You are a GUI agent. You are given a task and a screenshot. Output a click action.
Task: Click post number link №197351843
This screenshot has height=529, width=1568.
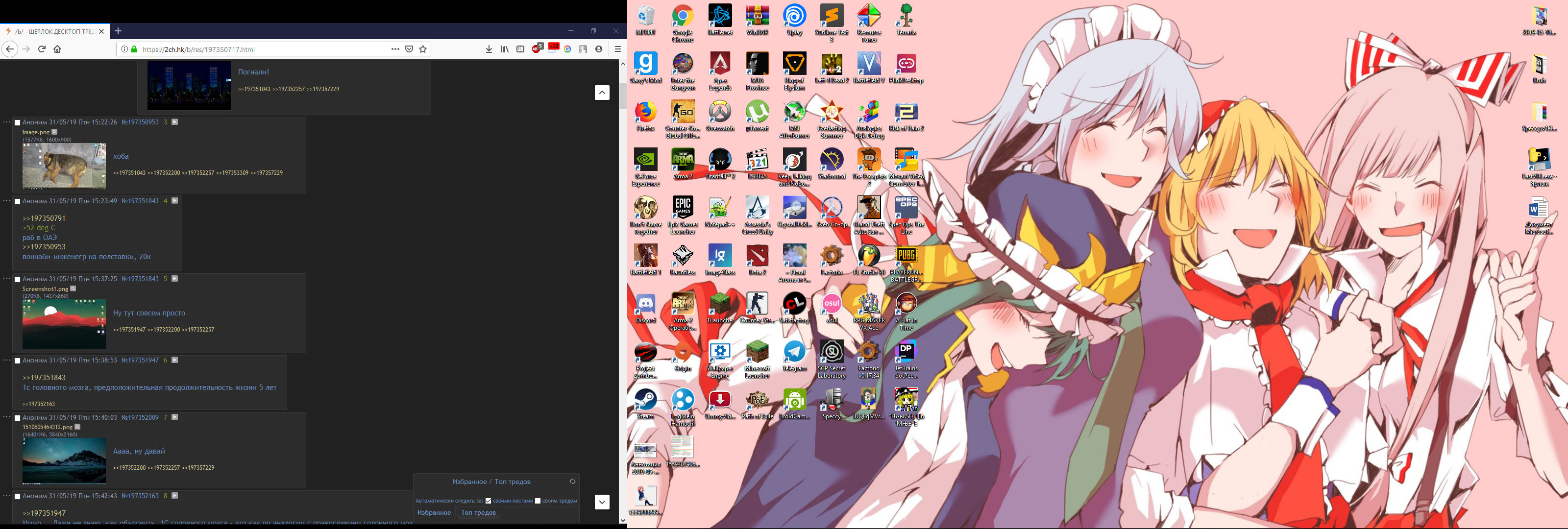[140, 279]
